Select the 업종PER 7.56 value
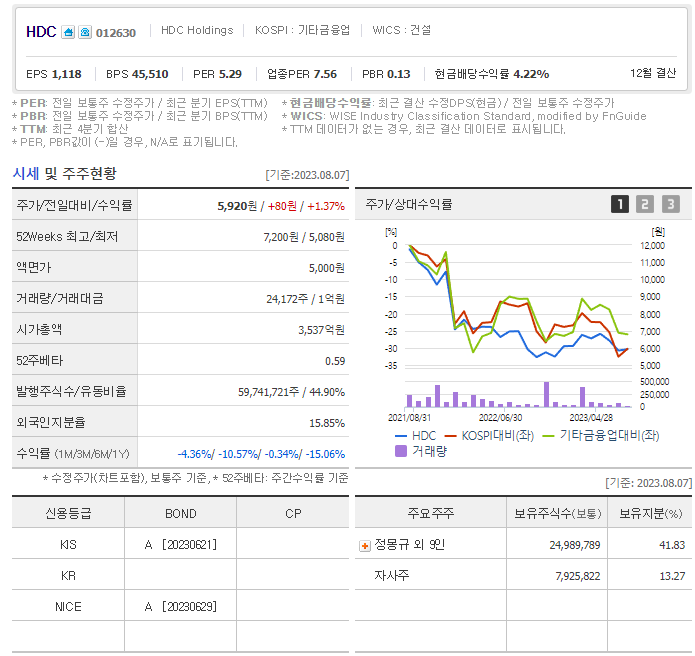Image resolution: width=695 pixels, height=656 pixels. [302, 74]
